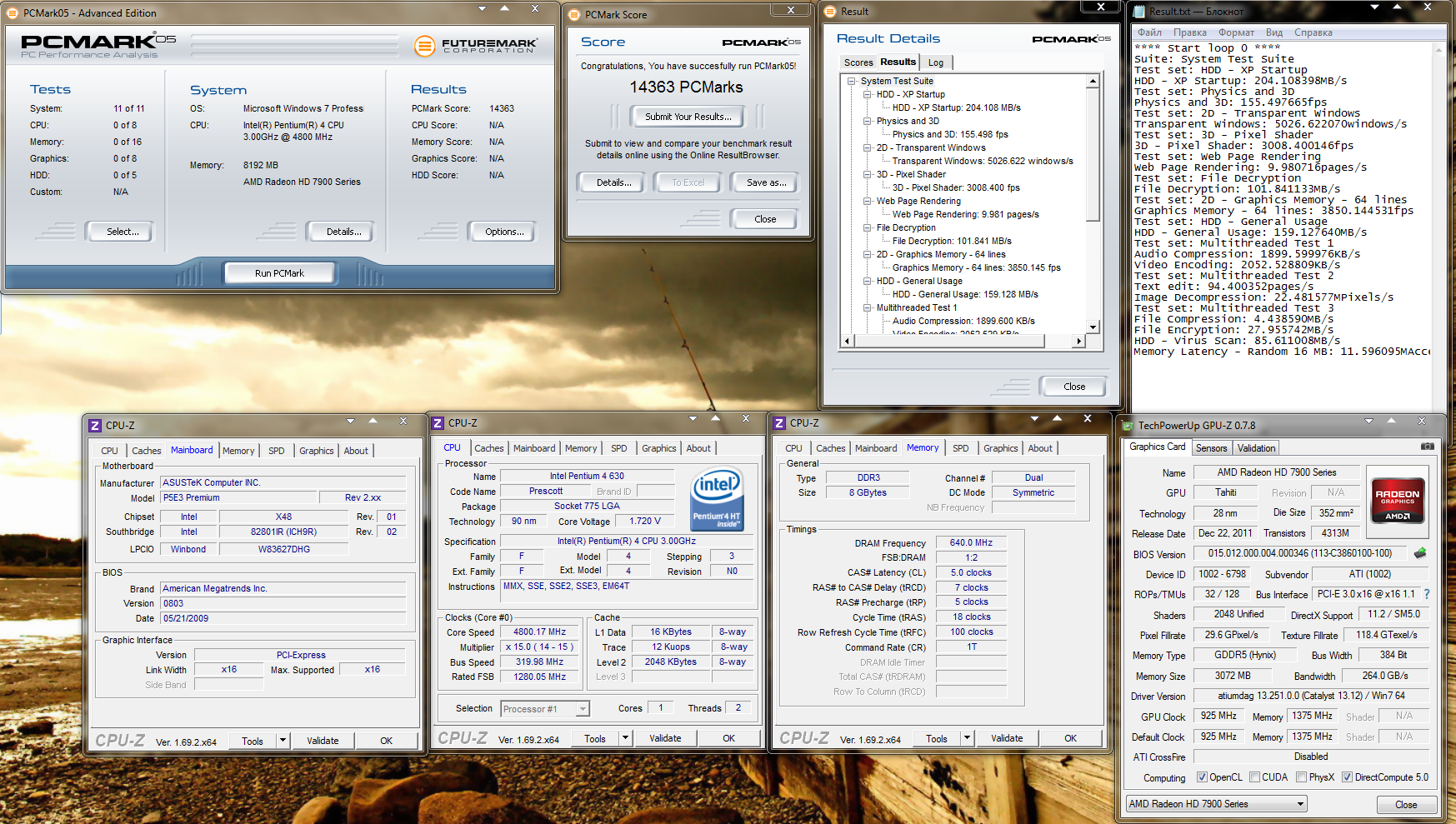Click the left arrow of results horizontal scrollbar
Viewport: 1456px width, 824px height.
[848, 341]
